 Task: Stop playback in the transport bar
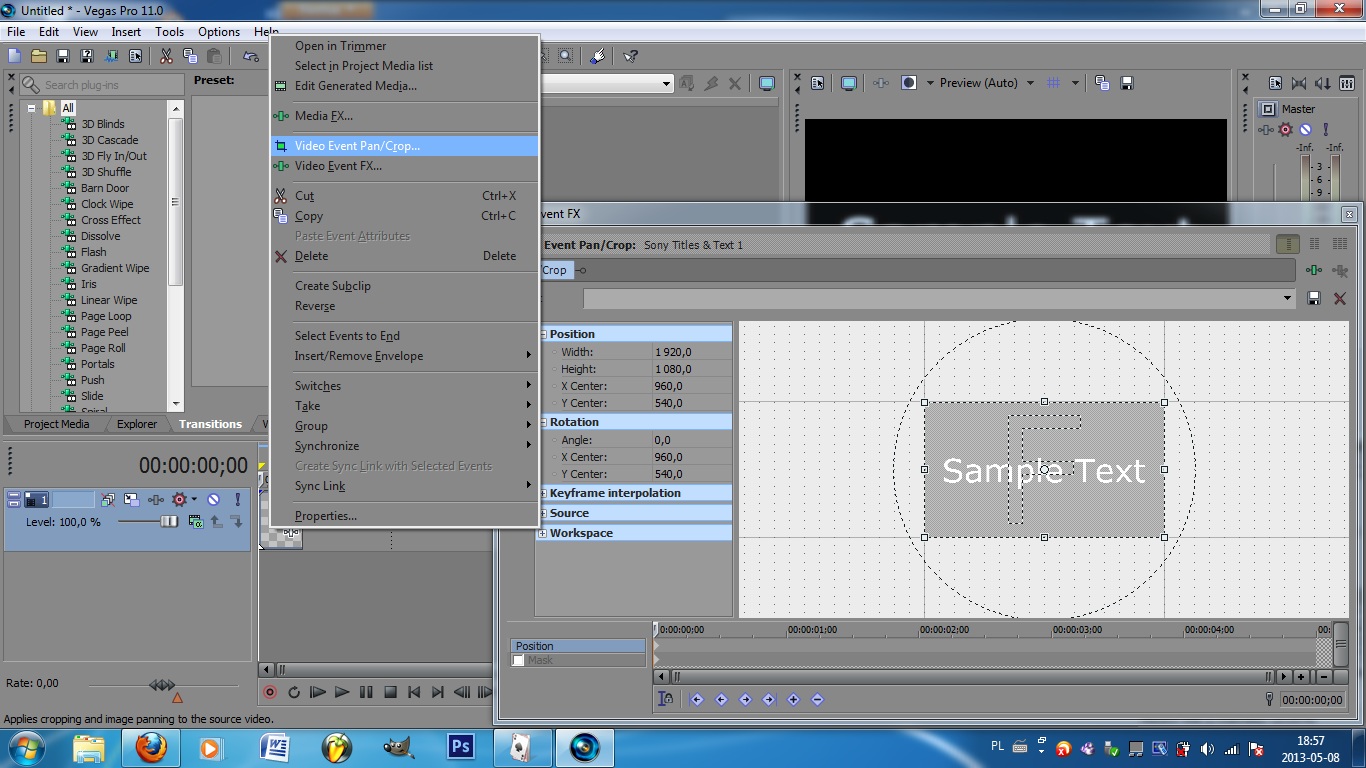pos(390,692)
